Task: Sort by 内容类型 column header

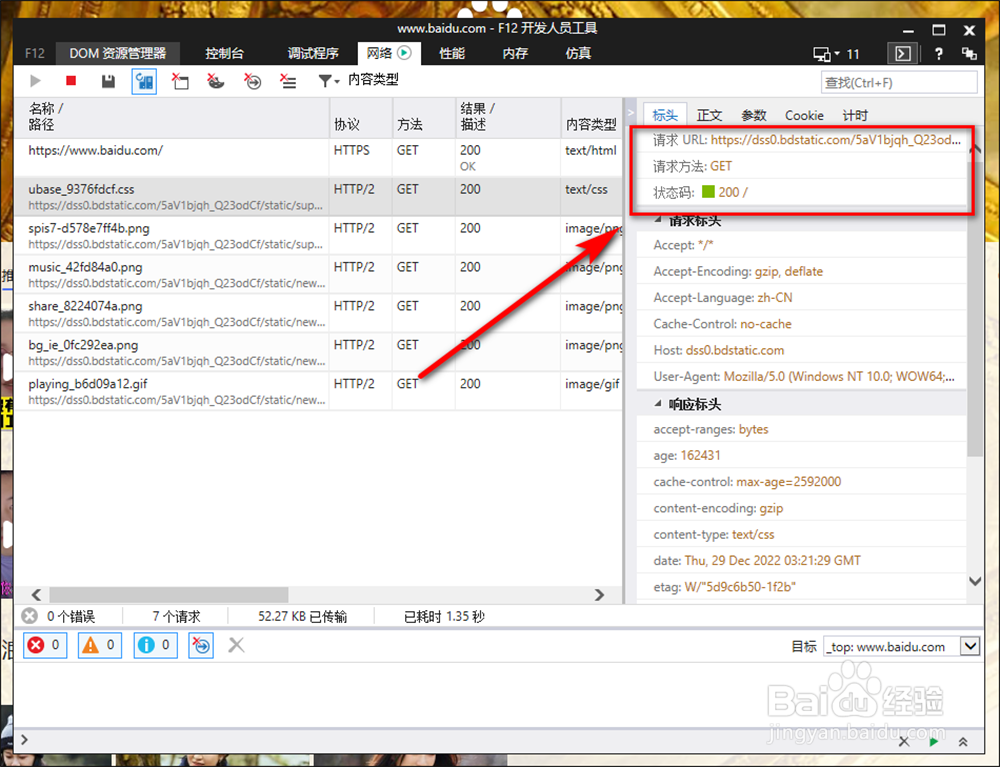Action: pyautogui.click(x=591, y=117)
